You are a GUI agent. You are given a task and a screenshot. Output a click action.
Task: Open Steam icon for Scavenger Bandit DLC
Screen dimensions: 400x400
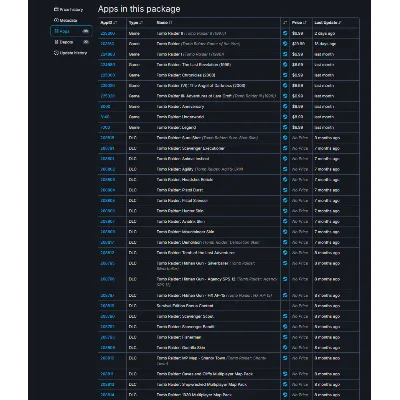pos(285,327)
